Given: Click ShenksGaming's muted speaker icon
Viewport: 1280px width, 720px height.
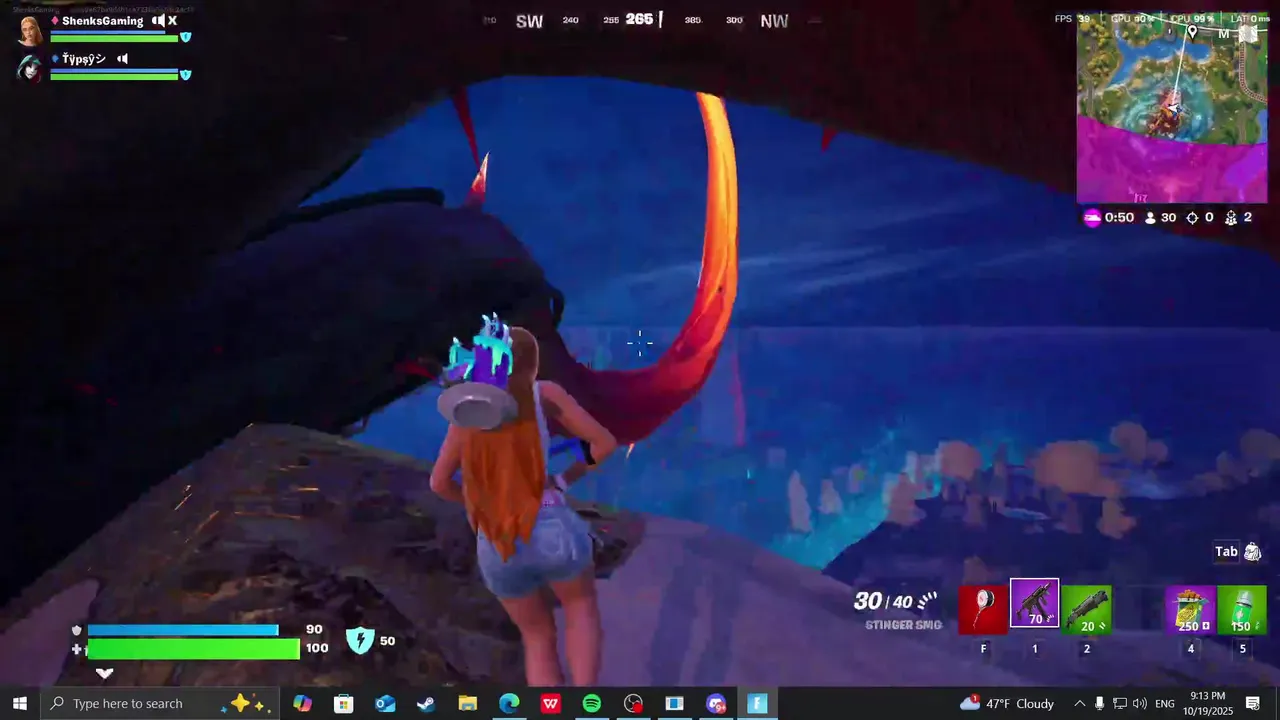Looking at the screenshot, I should pyautogui.click(x=164, y=21).
